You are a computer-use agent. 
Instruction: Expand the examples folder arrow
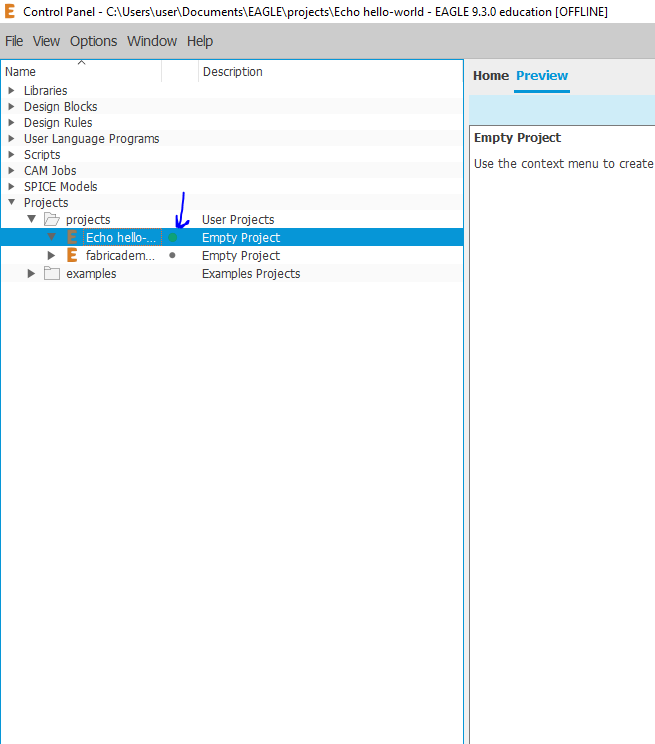click(31, 273)
